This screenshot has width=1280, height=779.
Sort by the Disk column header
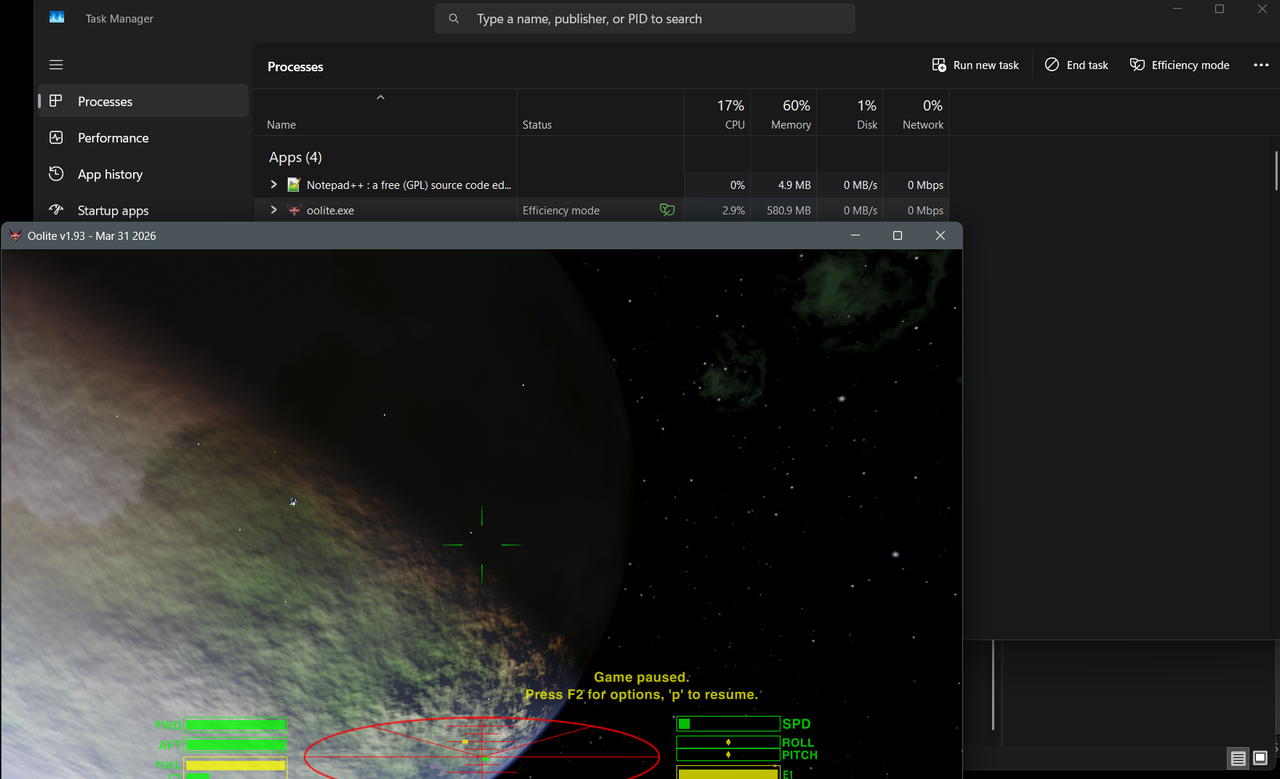pyautogui.click(x=850, y=113)
